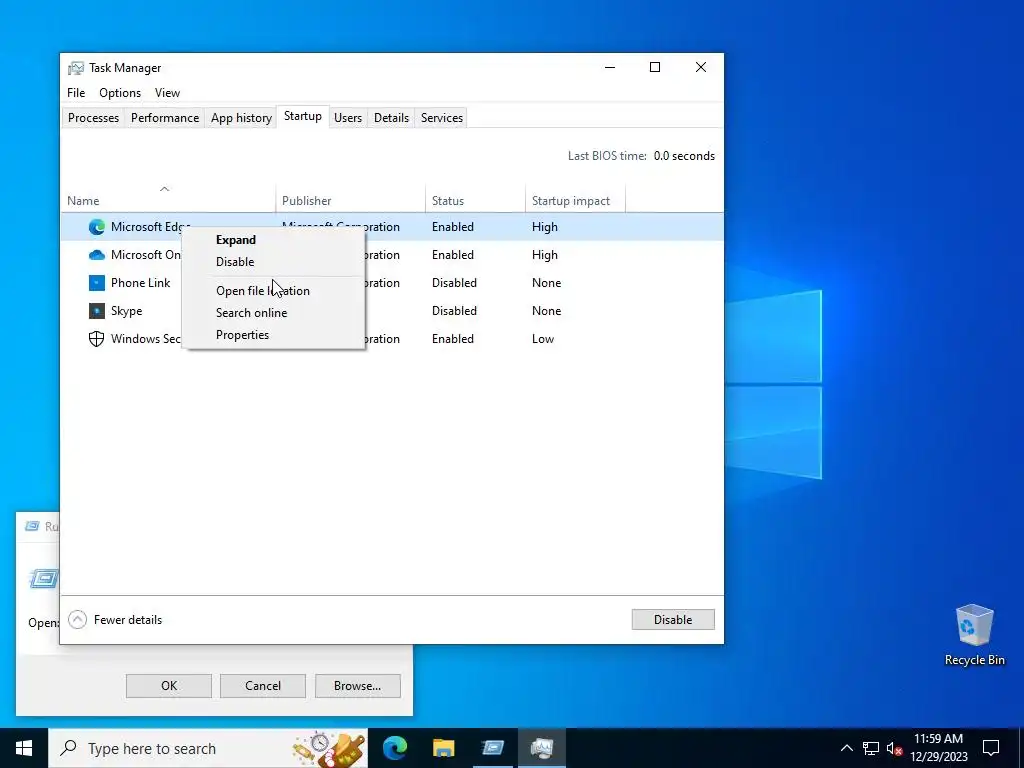Screen dimensions: 1024x768
Task: Click the Task Manager title bar icon
Action: (76, 68)
